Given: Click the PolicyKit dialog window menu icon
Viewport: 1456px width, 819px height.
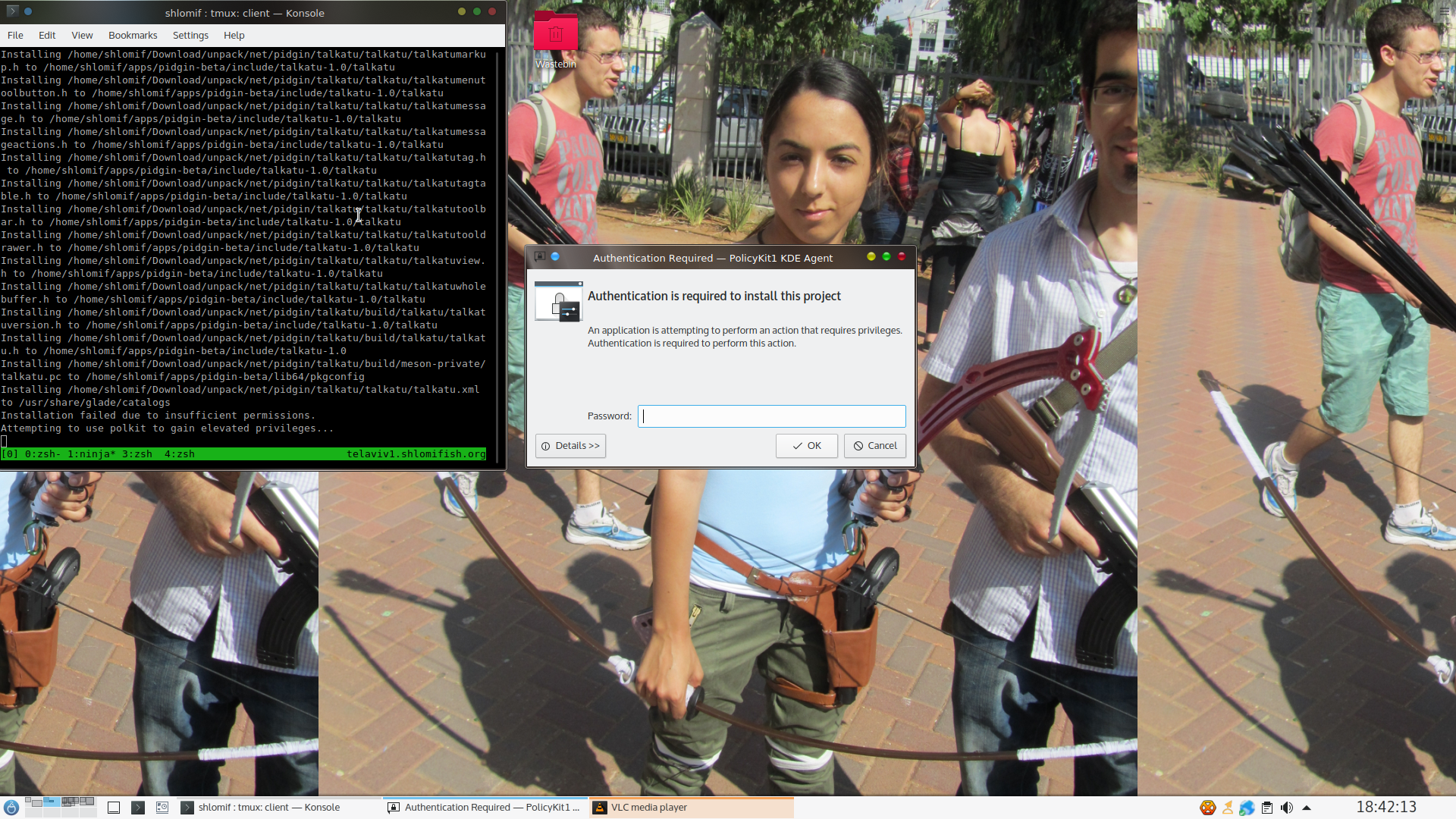Looking at the screenshot, I should coord(540,257).
